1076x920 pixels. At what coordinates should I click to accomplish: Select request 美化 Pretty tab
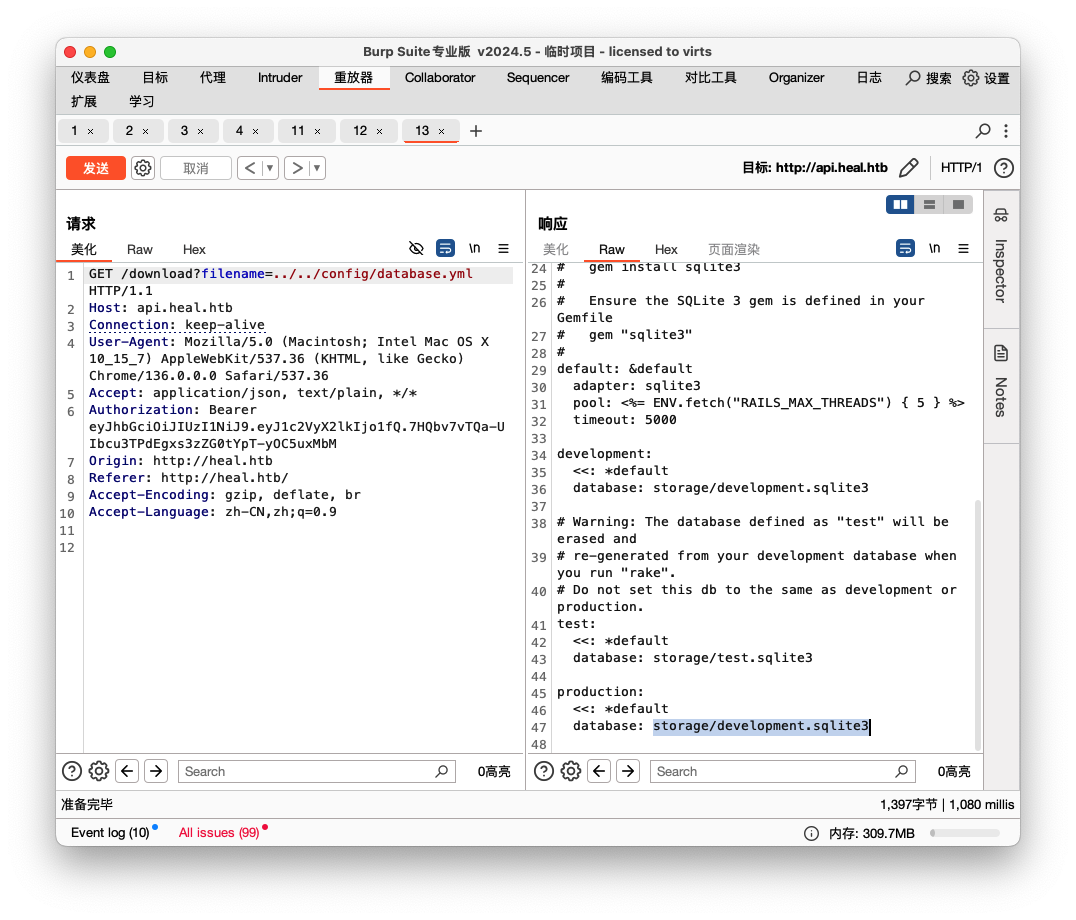tap(84, 250)
